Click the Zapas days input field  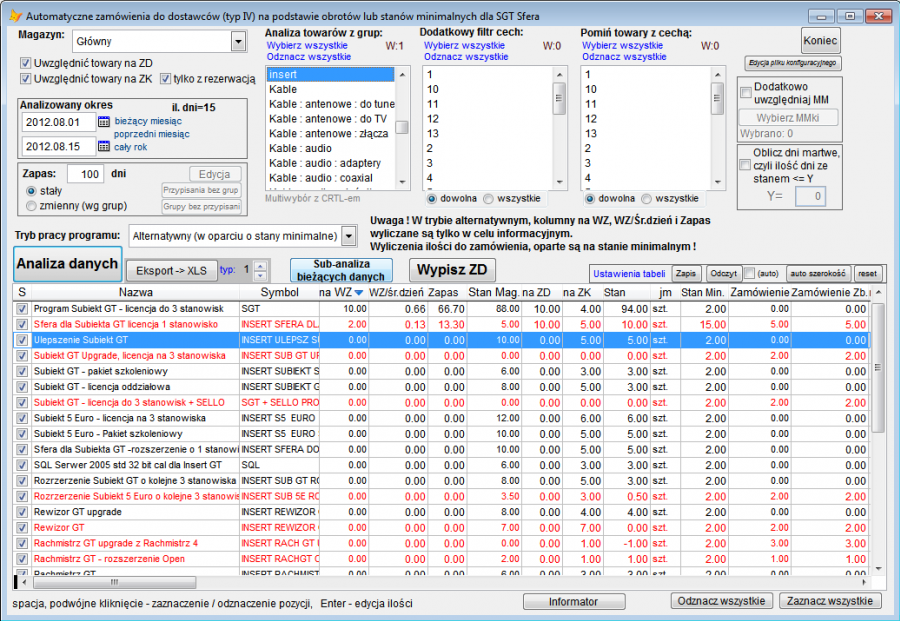(x=86, y=174)
